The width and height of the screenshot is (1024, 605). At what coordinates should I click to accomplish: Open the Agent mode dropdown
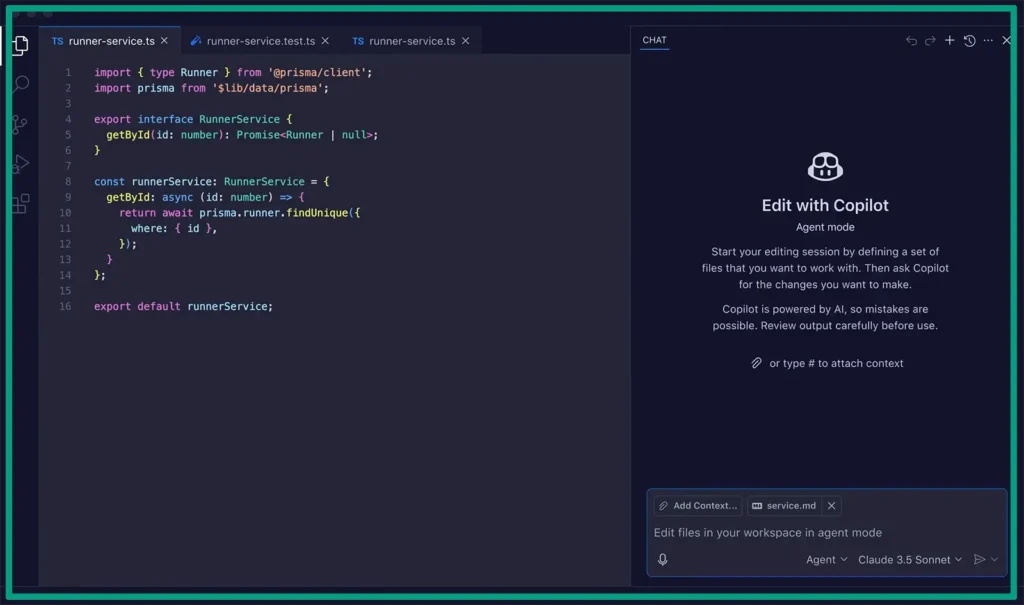[x=826, y=559]
